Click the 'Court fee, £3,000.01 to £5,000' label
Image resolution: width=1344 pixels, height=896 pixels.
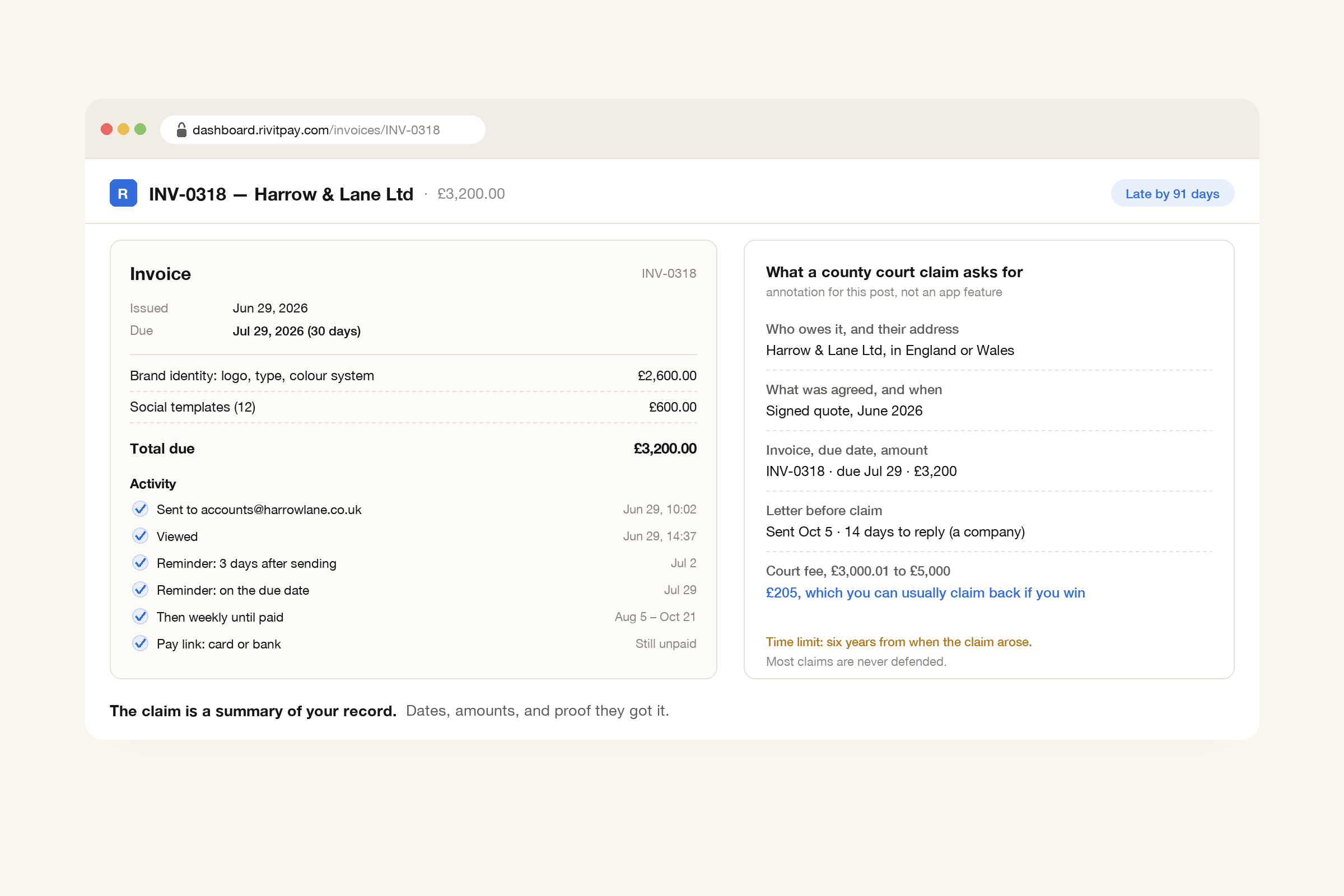[x=858, y=571]
